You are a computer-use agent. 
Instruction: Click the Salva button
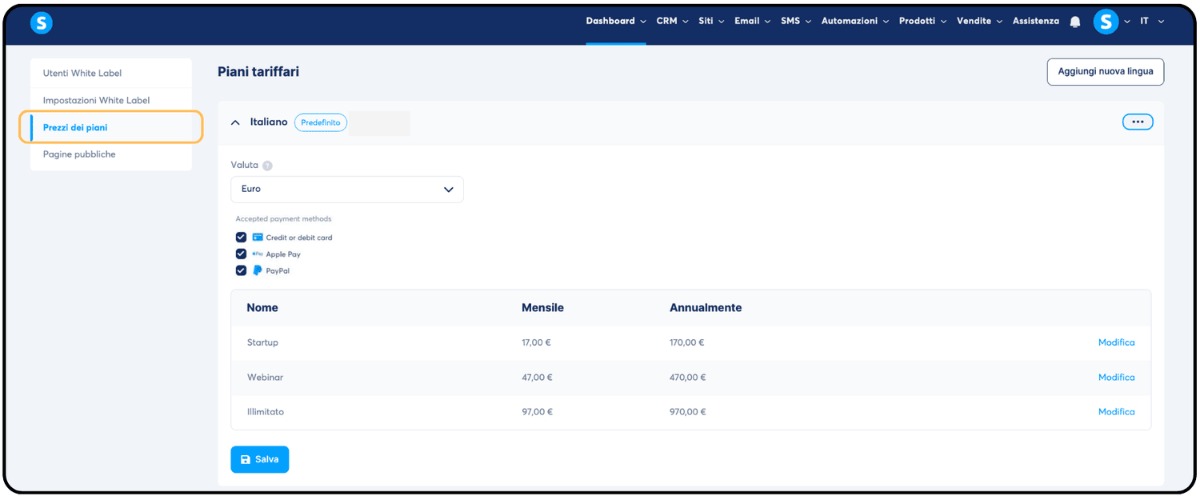pos(260,459)
